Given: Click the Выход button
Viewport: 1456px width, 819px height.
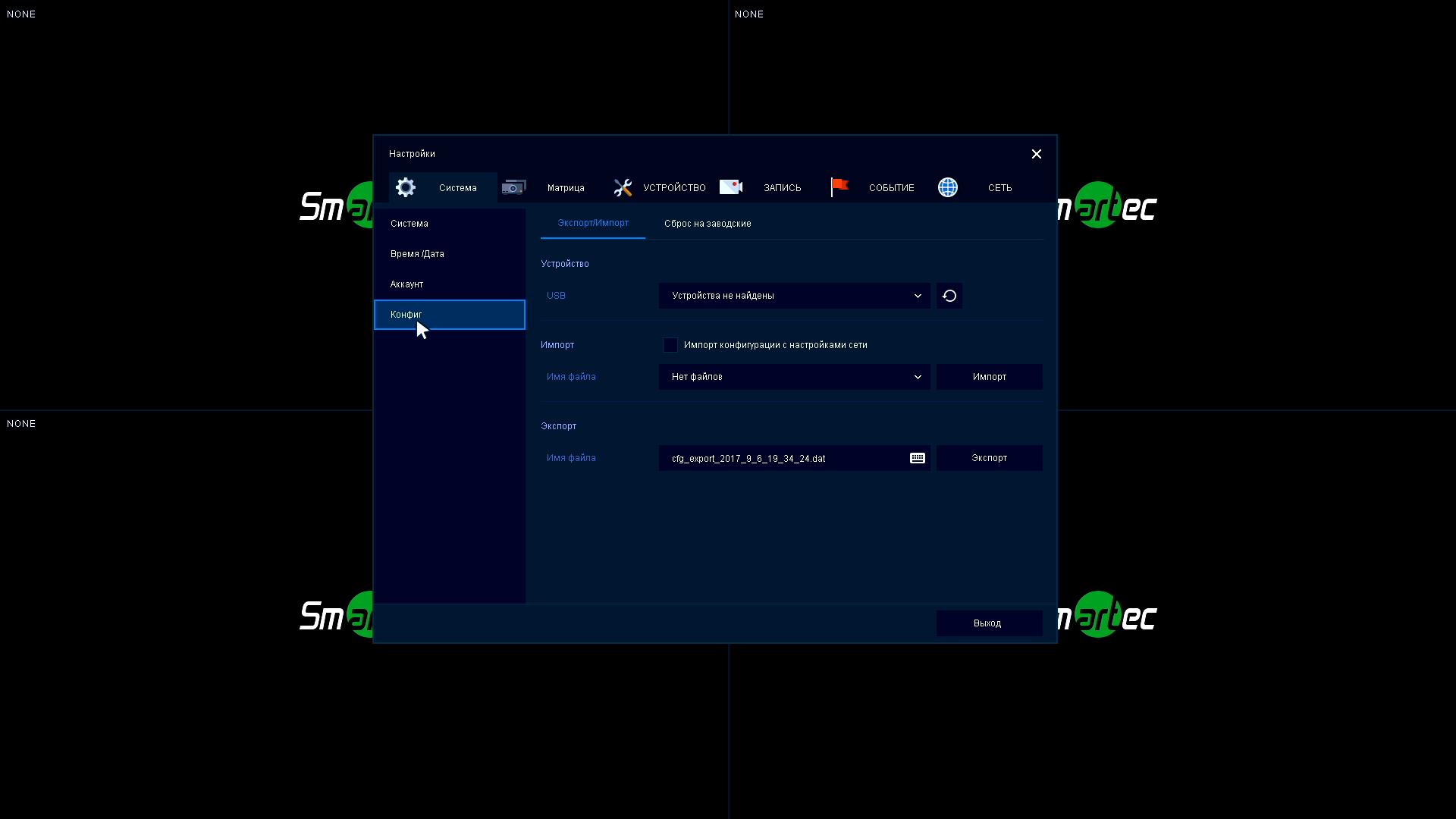Looking at the screenshot, I should point(989,623).
